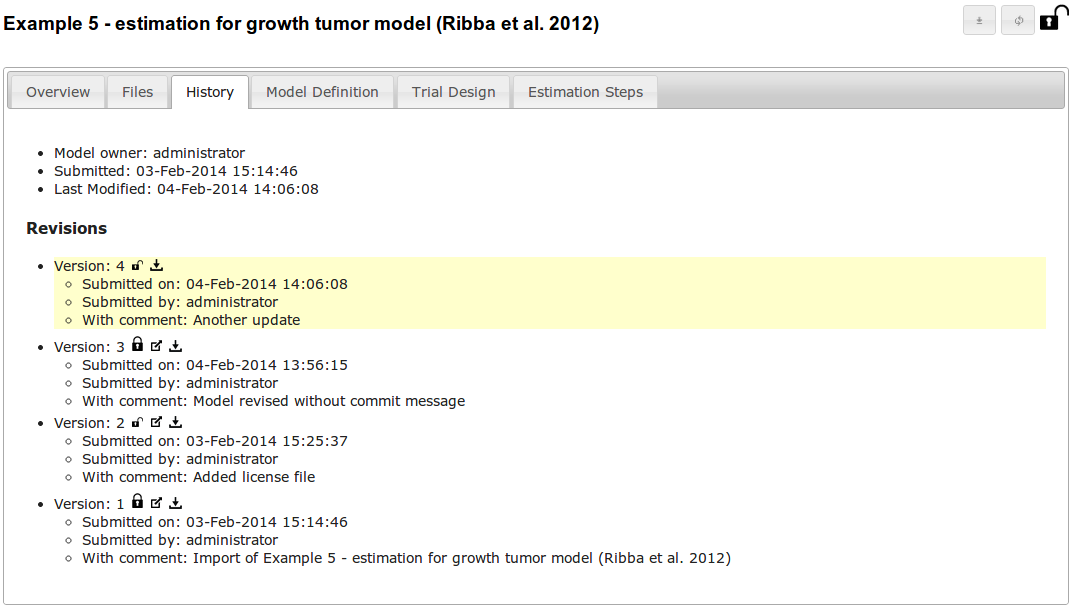Download the Version 1 revision archive
The width and height of the screenshot is (1080, 610).
click(175, 502)
